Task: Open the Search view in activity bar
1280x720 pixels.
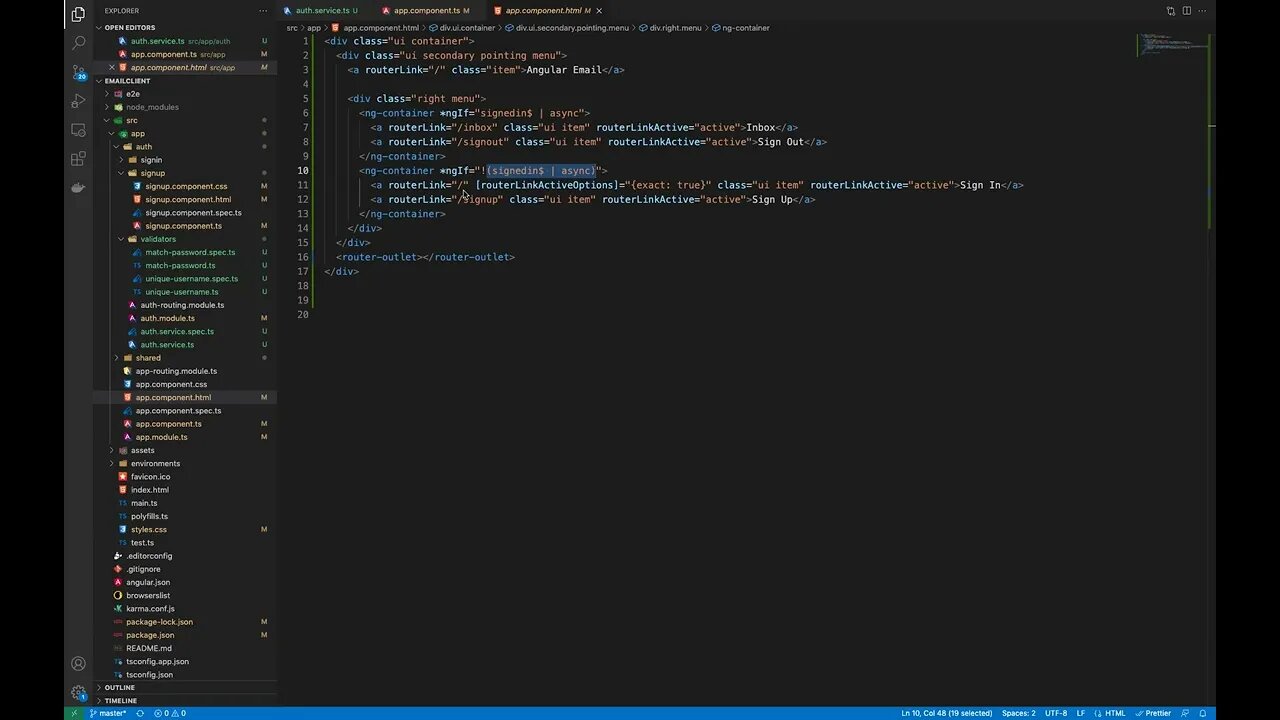Action: pos(78,43)
